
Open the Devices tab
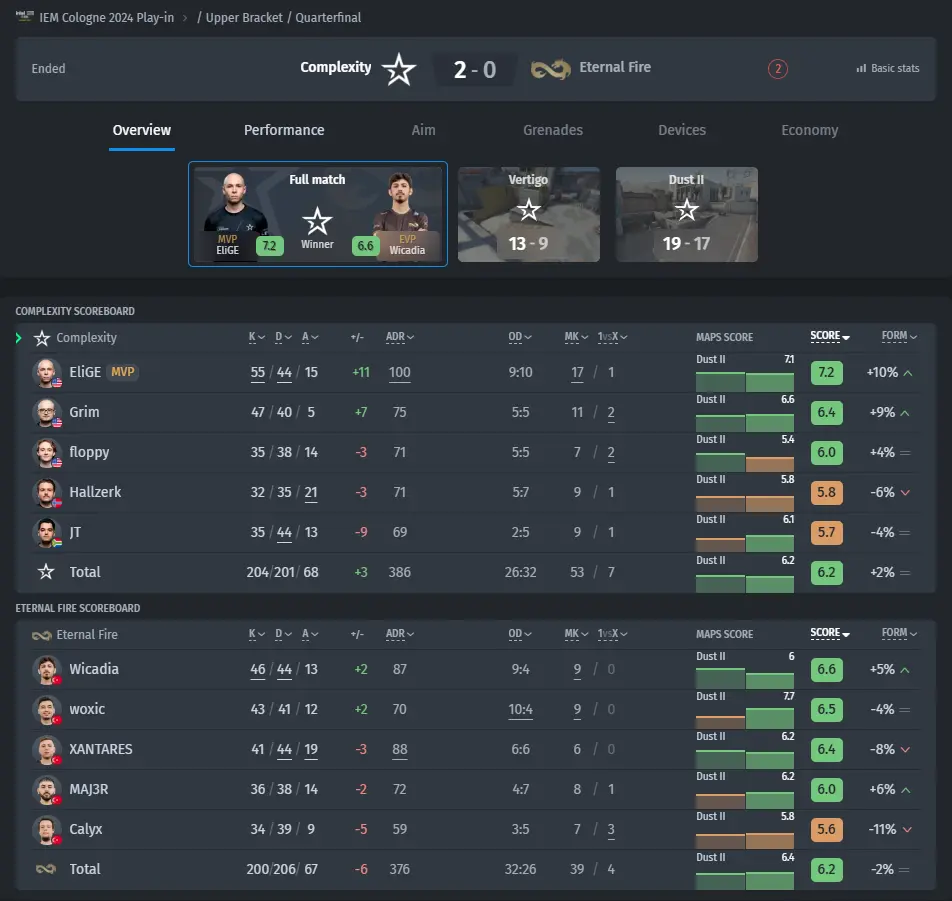[682, 130]
